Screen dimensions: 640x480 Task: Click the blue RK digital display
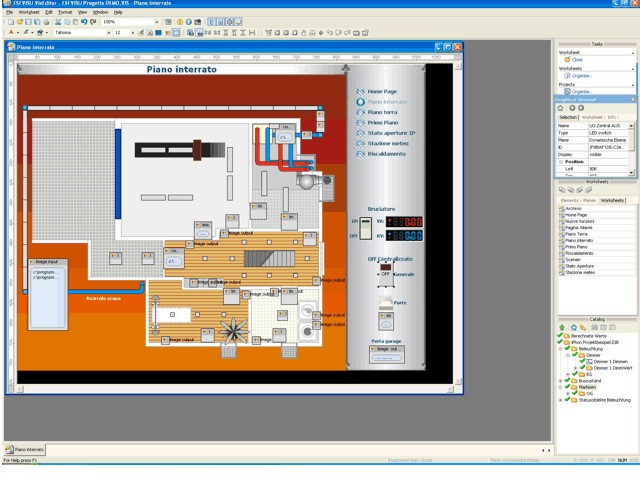(x=404, y=236)
